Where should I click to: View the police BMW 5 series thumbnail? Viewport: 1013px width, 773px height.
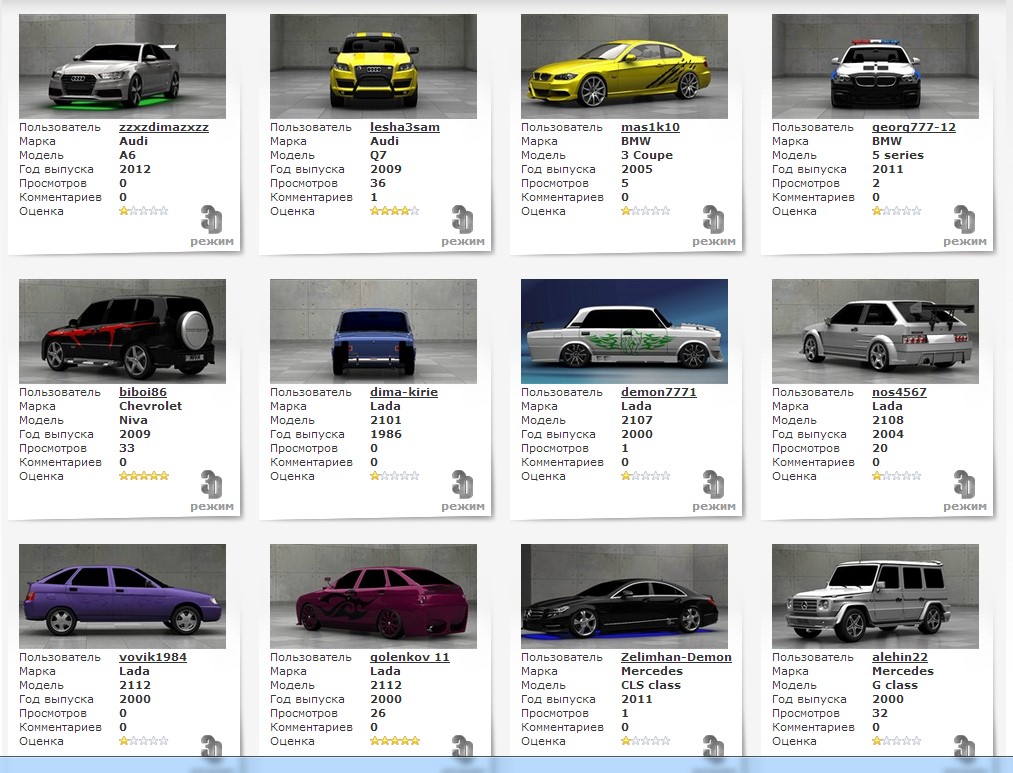(x=875, y=67)
